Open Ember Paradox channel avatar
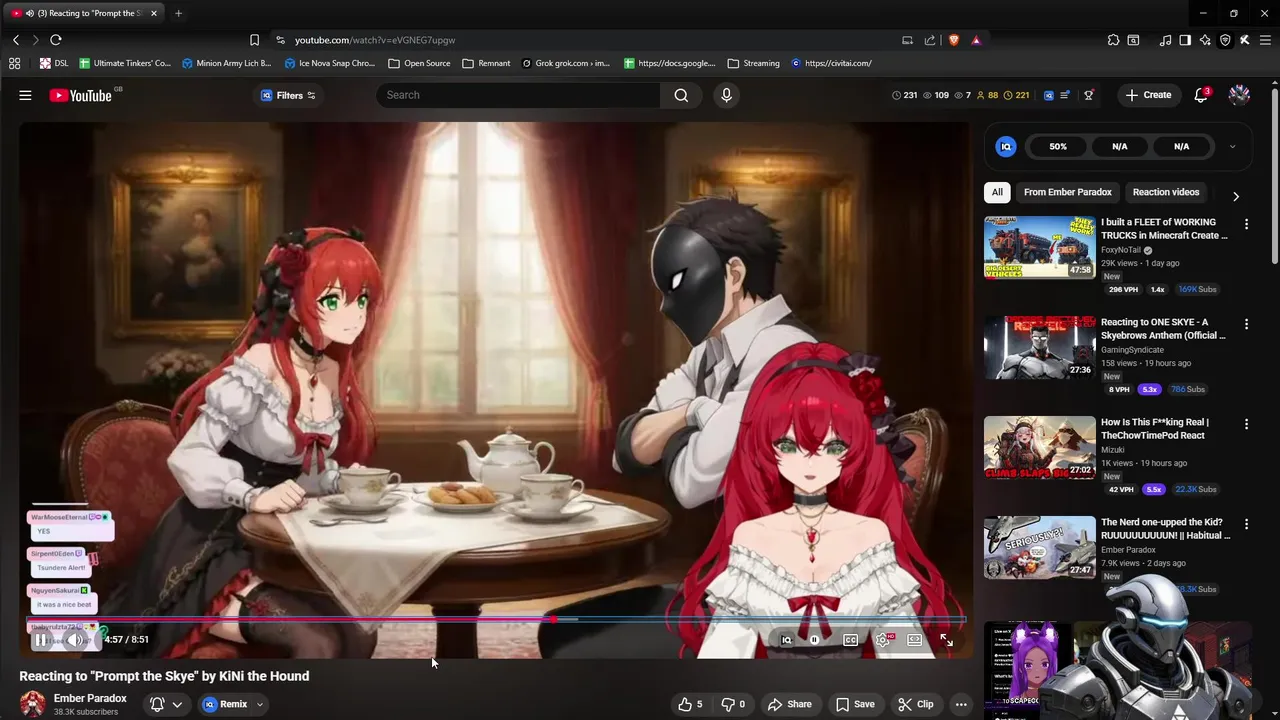The image size is (1280, 720). click(x=33, y=704)
